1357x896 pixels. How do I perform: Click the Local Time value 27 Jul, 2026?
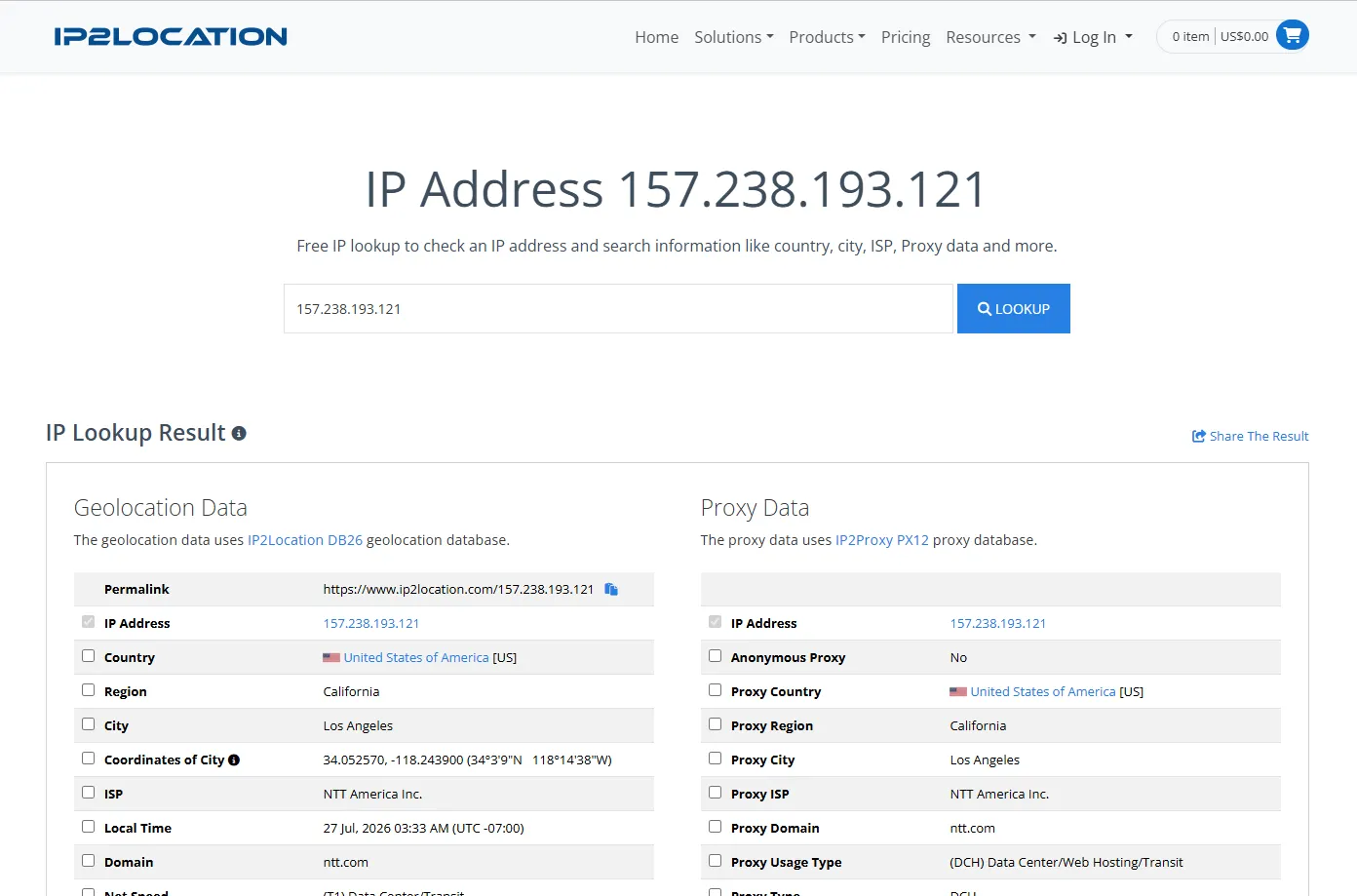pos(424,829)
